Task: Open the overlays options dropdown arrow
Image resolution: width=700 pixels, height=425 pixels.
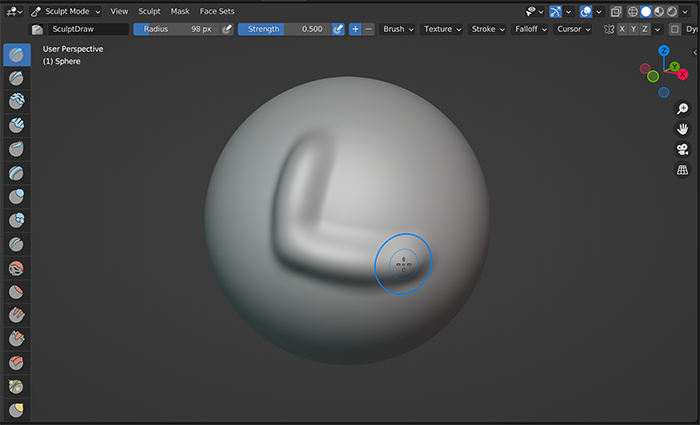Action: click(599, 12)
